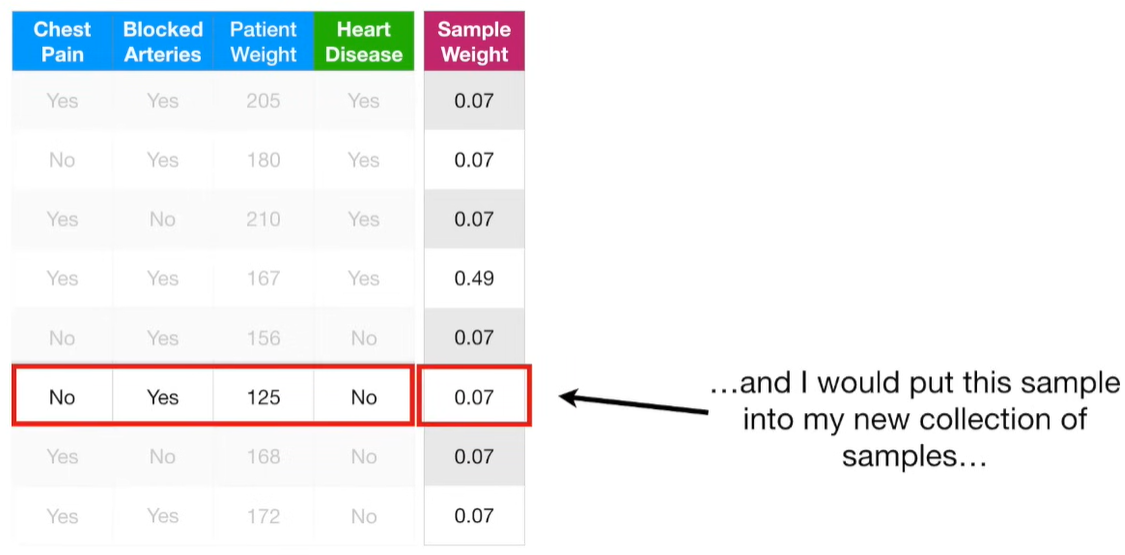Click Heart Disease 'No' in highlighted row
Viewport: 1125px width, 555px height.
click(364, 397)
